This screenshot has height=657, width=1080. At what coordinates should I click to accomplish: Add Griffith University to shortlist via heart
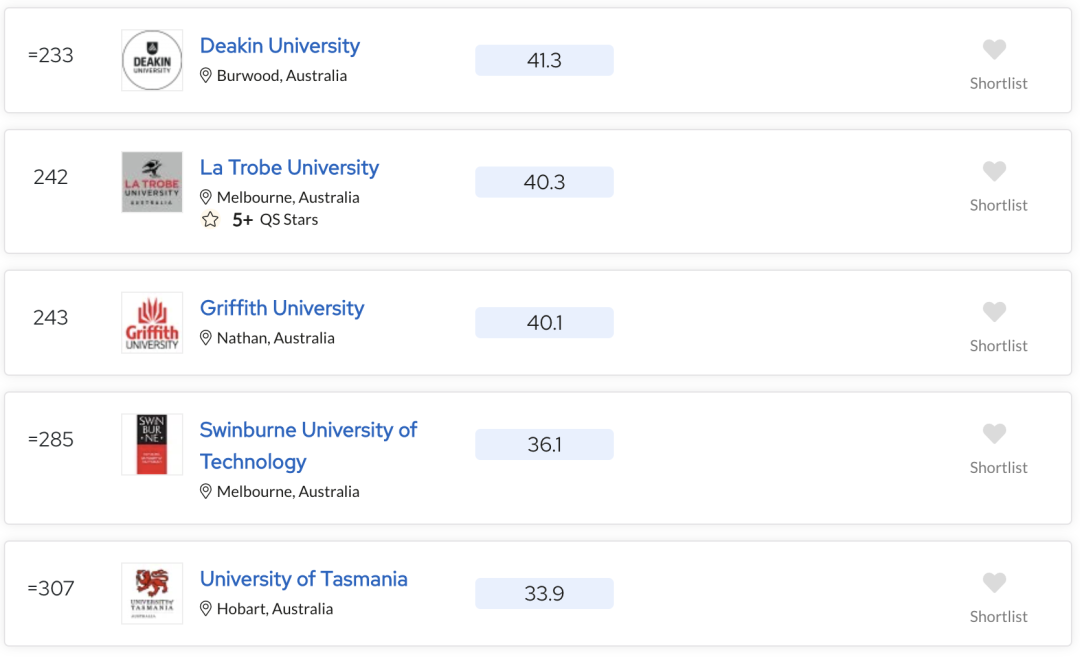click(x=994, y=312)
